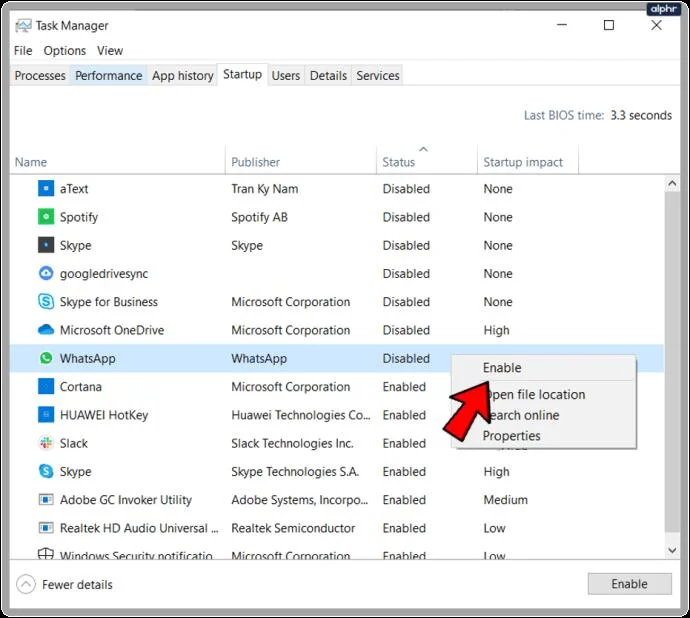
Task: Select the Startup tab
Action: coord(242,74)
